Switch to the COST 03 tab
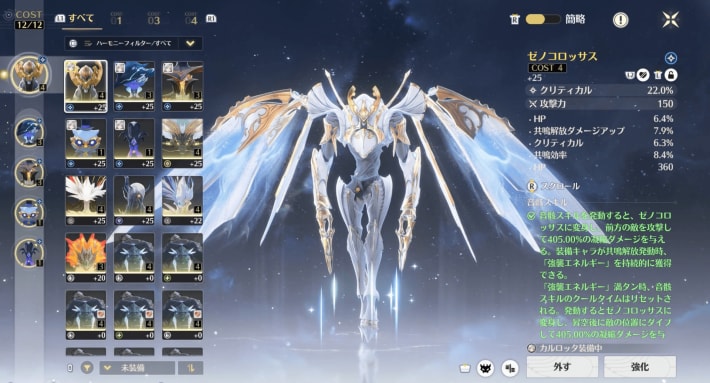Image resolution: width=710 pixels, height=383 pixels. tap(154, 19)
